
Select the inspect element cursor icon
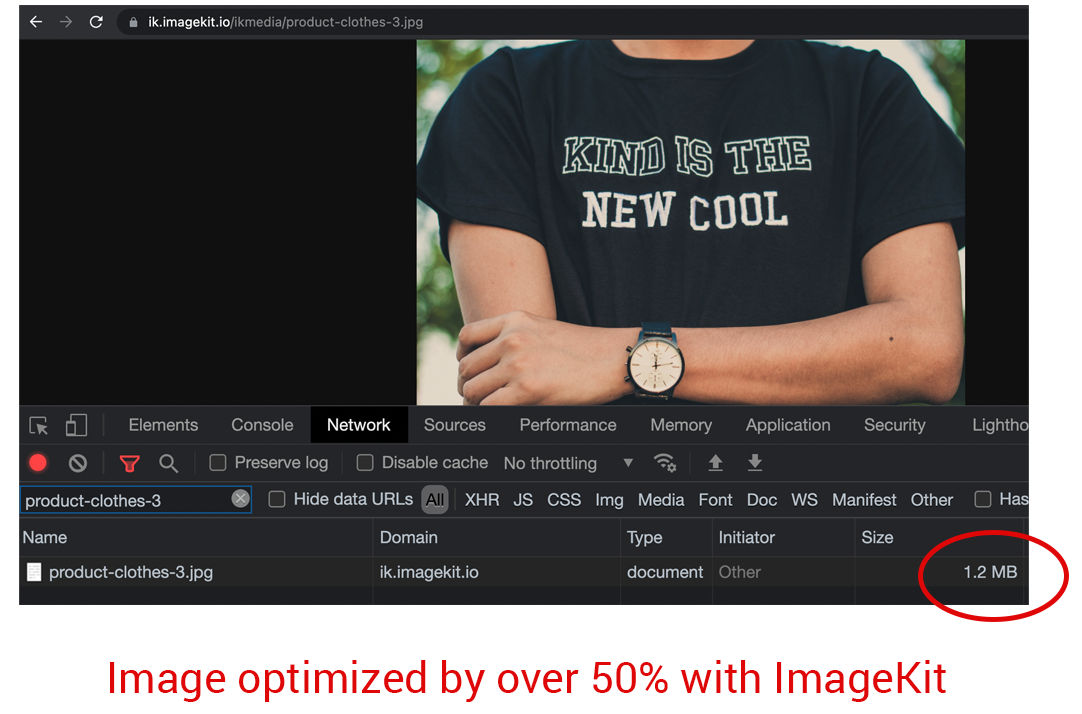(38, 425)
